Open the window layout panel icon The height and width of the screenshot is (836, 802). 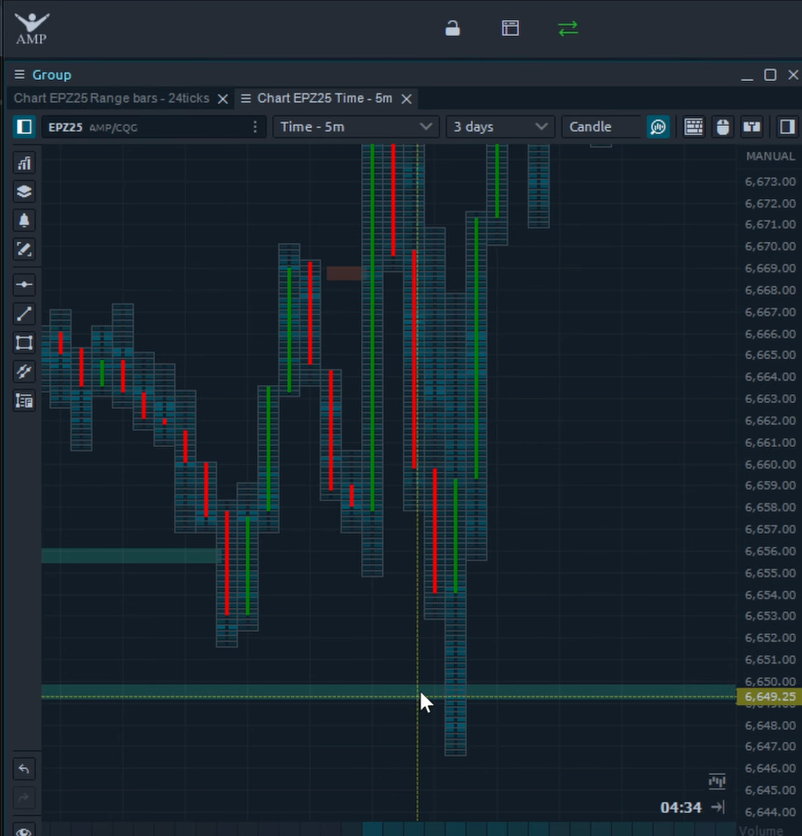[x=510, y=28]
